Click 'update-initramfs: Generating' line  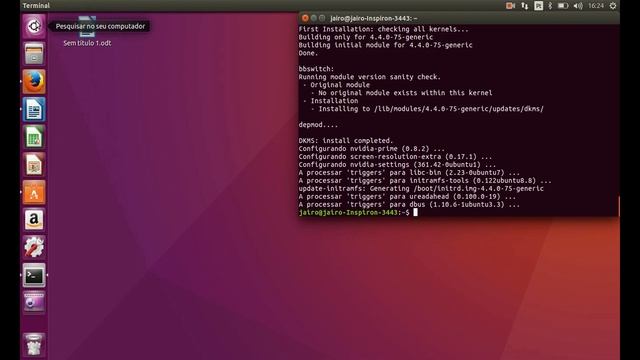(x=421, y=189)
